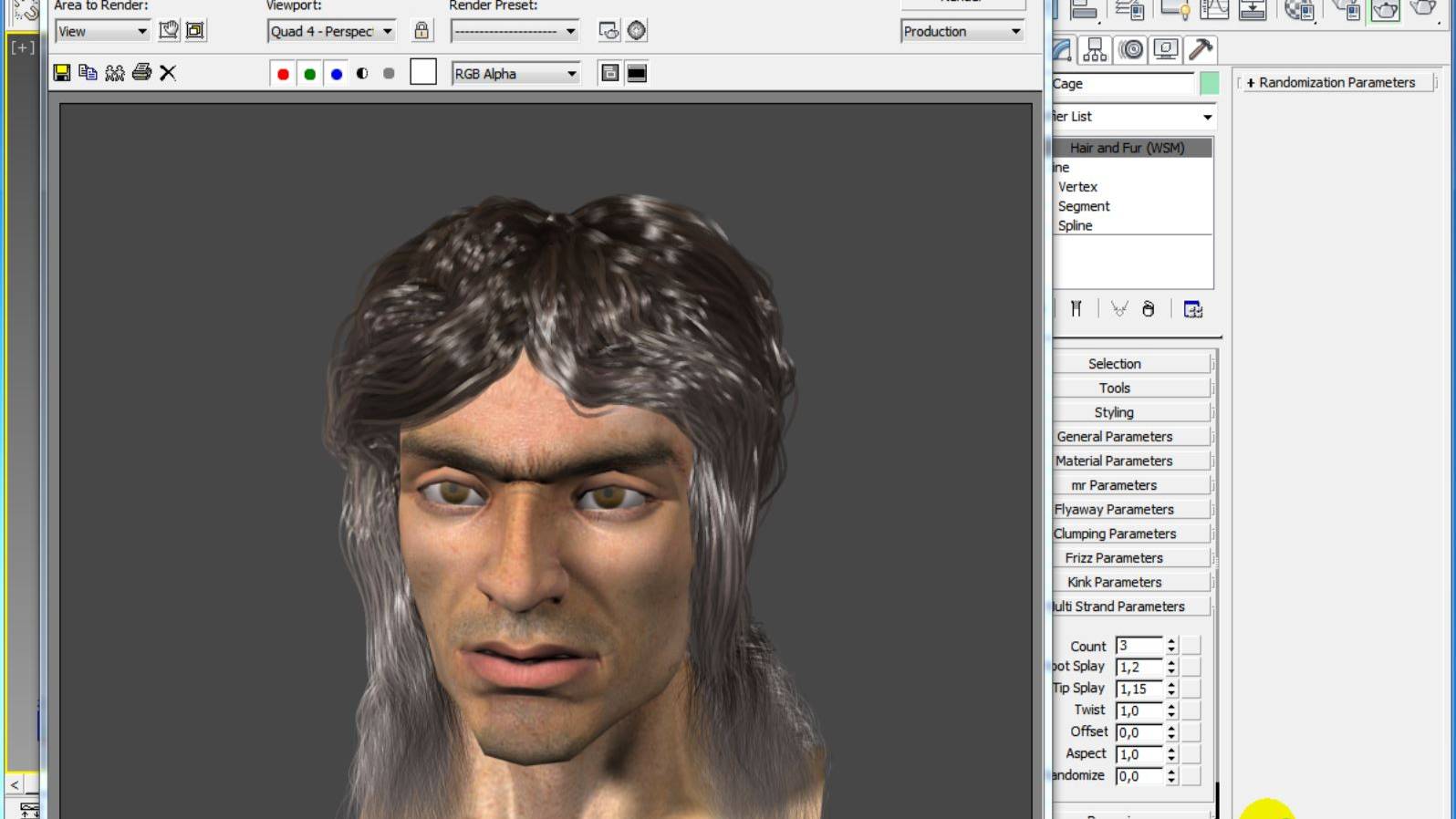Open the Hierarchy panel tab
The width and height of the screenshot is (1456, 819).
(x=1095, y=50)
